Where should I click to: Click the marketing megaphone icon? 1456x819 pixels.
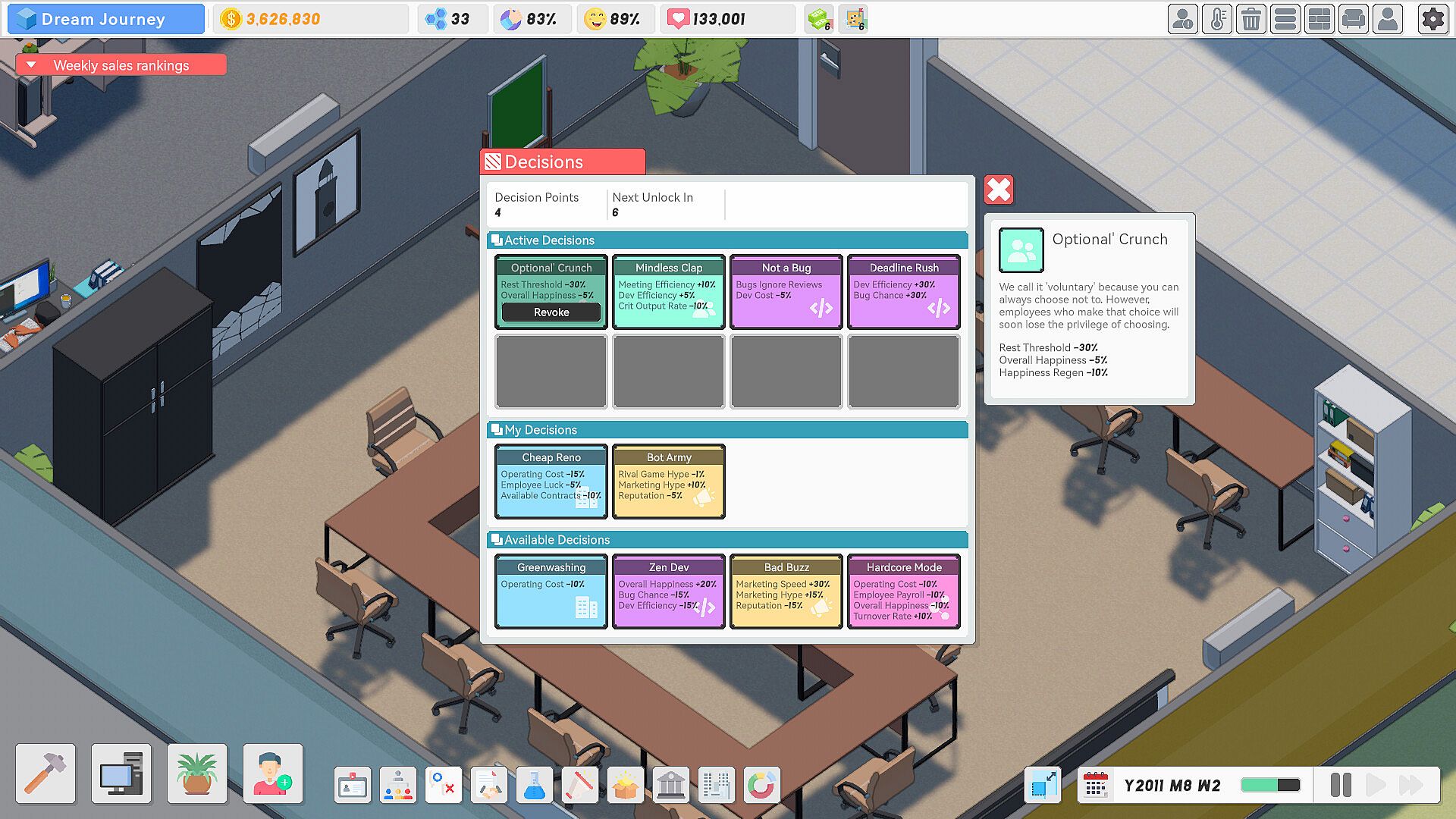click(579, 786)
